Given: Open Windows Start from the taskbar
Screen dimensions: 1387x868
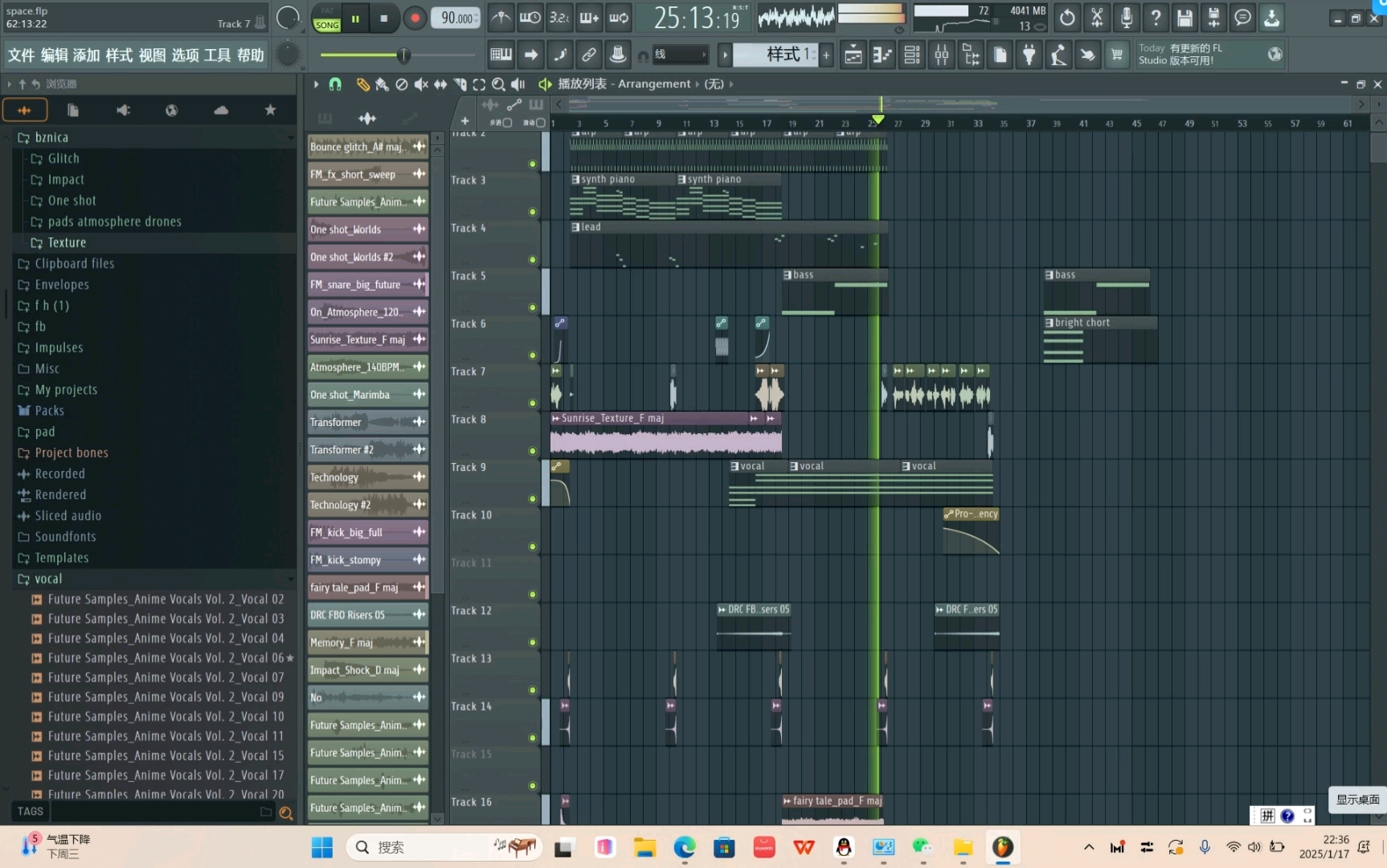Looking at the screenshot, I should click(322, 847).
